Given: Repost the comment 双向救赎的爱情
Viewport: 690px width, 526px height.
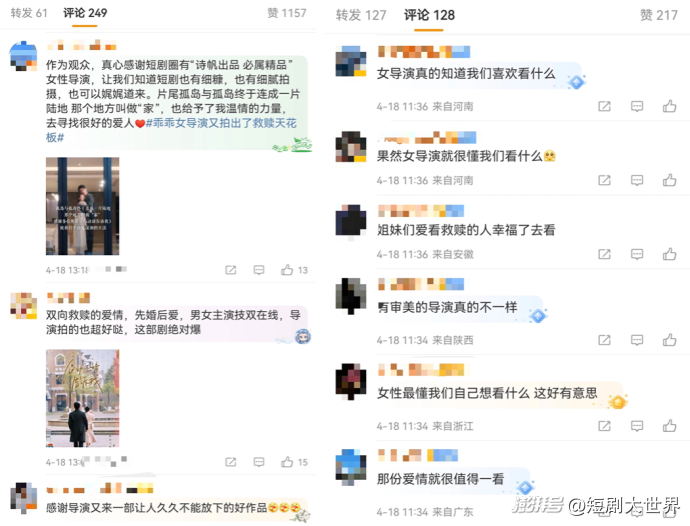Looking at the screenshot, I should [x=231, y=462].
